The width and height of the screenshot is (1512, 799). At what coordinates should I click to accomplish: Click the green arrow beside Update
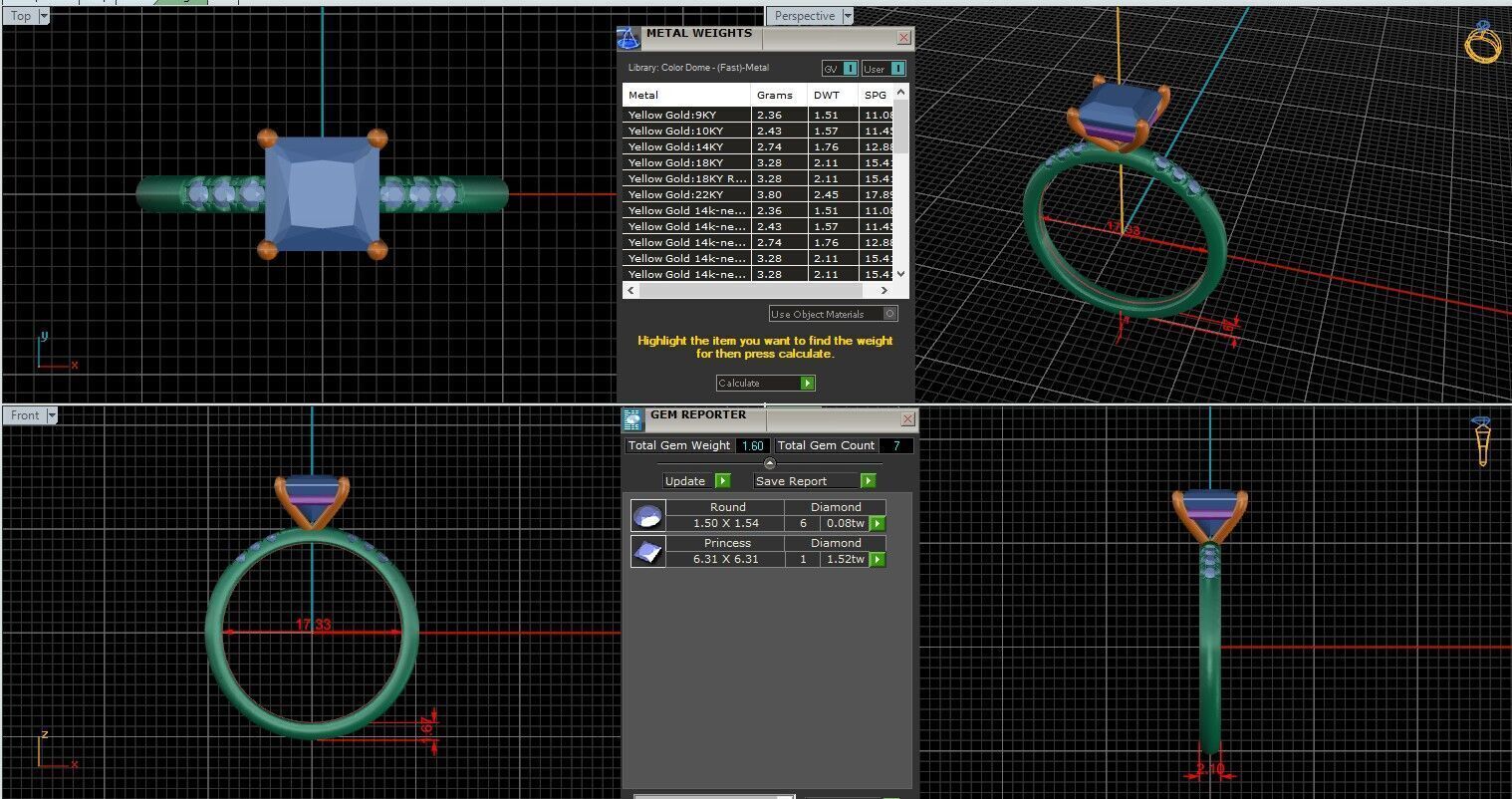(x=723, y=480)
